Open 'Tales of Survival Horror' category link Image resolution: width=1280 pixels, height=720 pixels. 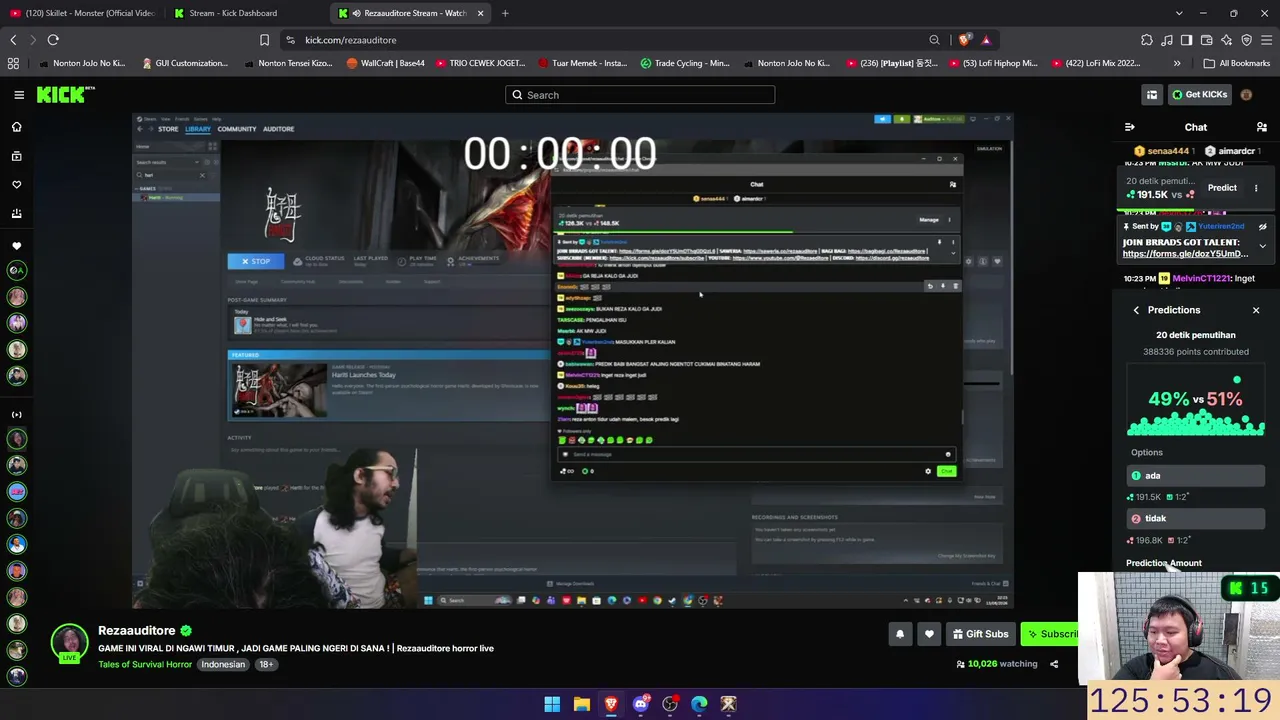(145, 664)
